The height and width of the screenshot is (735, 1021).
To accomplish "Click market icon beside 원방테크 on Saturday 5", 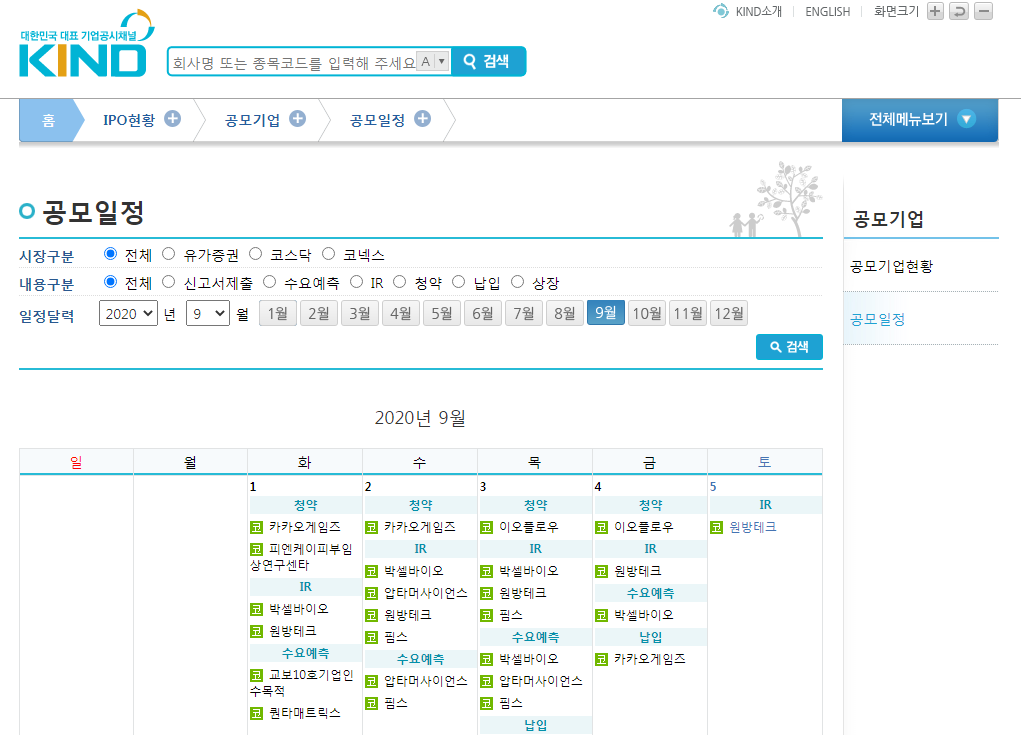I will (716, 527).
